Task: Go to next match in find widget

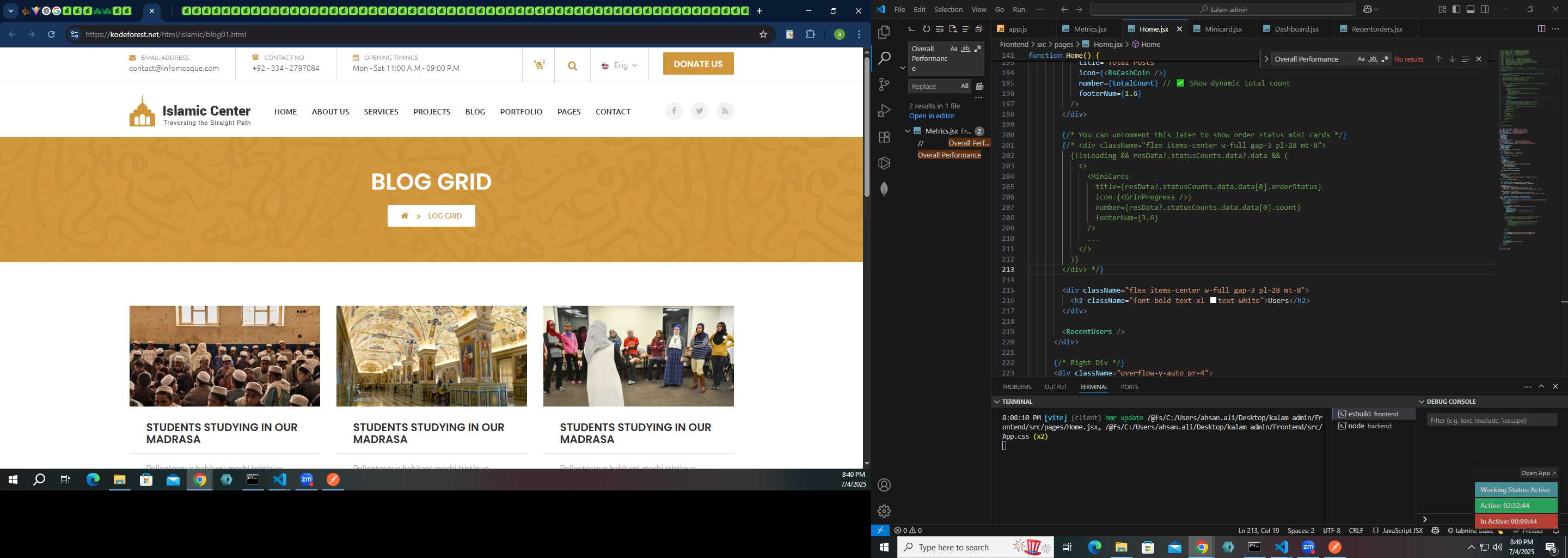Action: point(1451,59)
